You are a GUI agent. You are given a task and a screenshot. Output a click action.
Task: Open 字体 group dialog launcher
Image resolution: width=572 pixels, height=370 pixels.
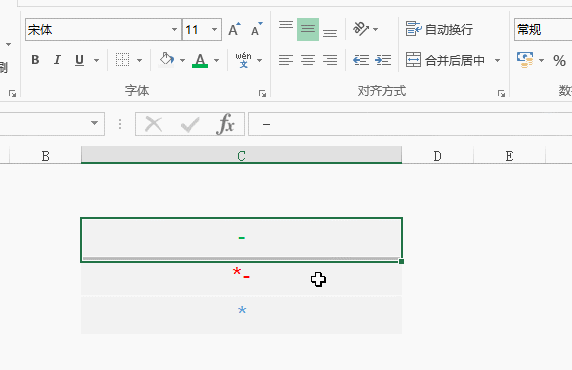(x=262, y=94)
